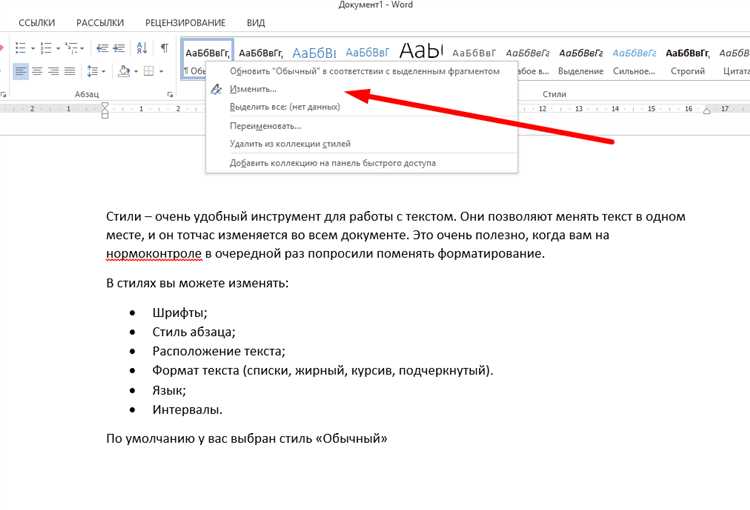Click the Язык; bullet item
Viewport: 750px width, 510px height.
tap(169, 390)
